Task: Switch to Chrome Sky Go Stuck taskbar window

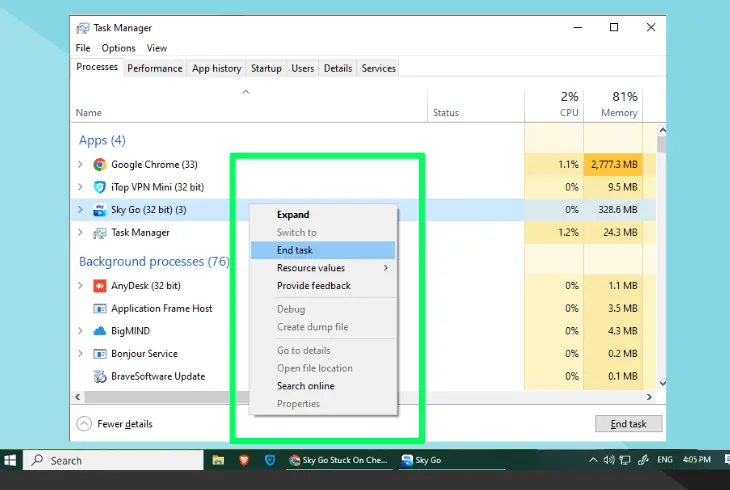Action: (x=338, y=460)
